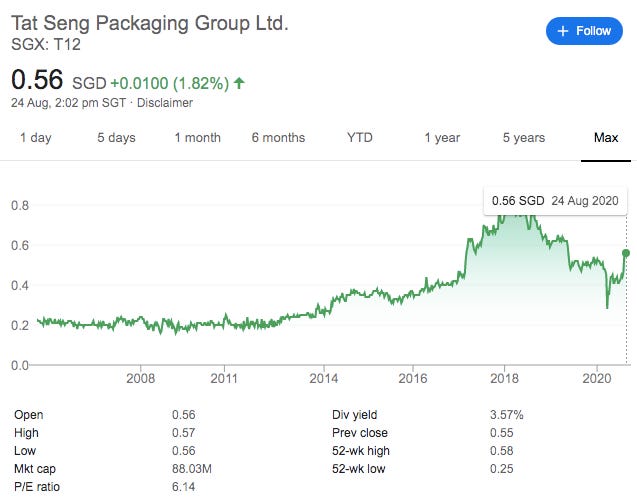Show the YTD chart range

tap(360, 138)
